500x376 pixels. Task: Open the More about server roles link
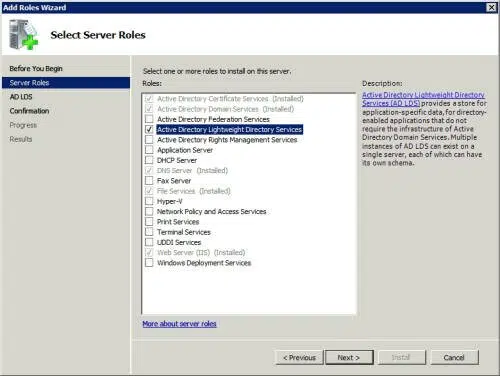click(x=179, y=324)
